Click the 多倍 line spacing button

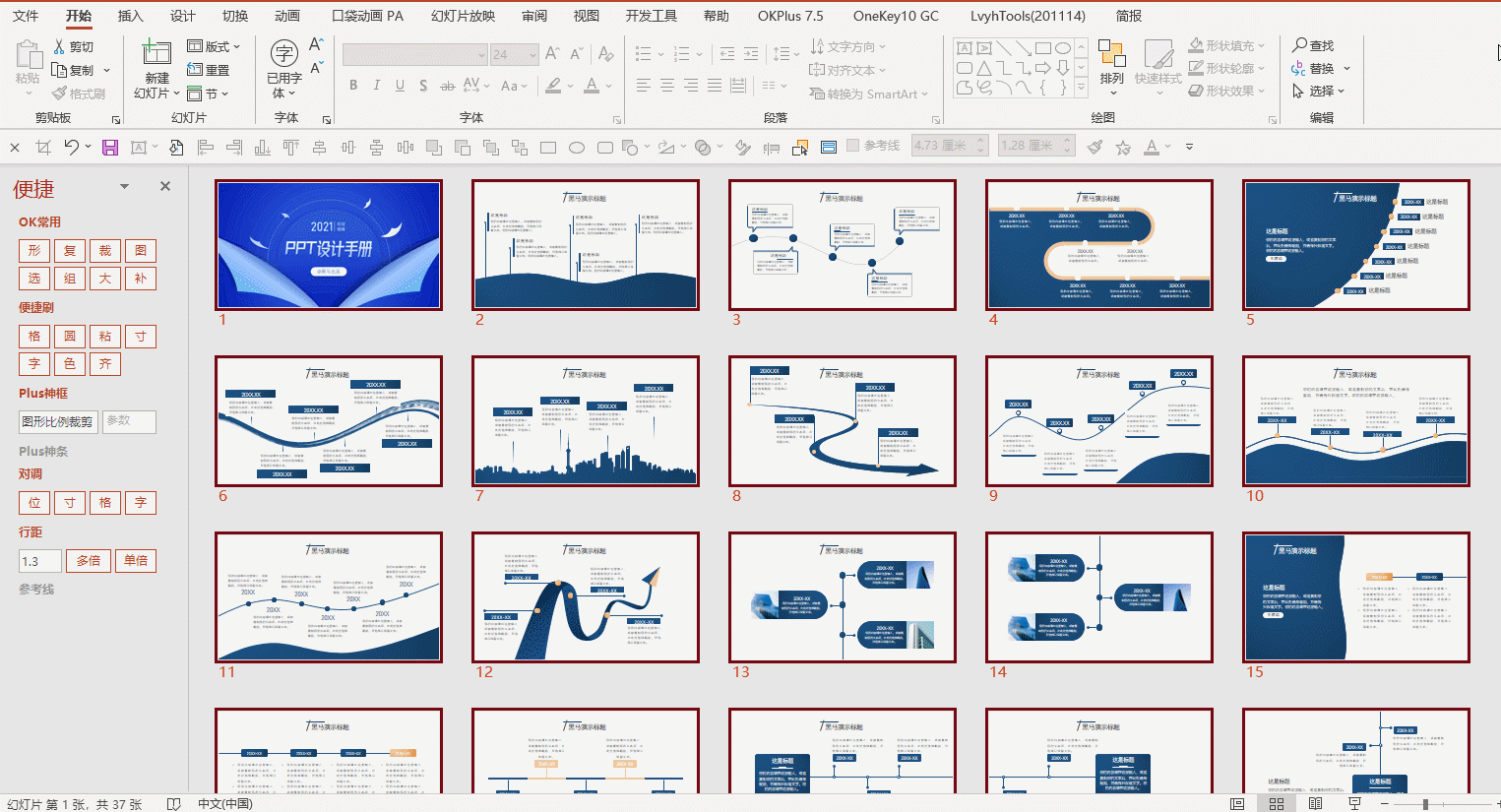coord(89,561)
